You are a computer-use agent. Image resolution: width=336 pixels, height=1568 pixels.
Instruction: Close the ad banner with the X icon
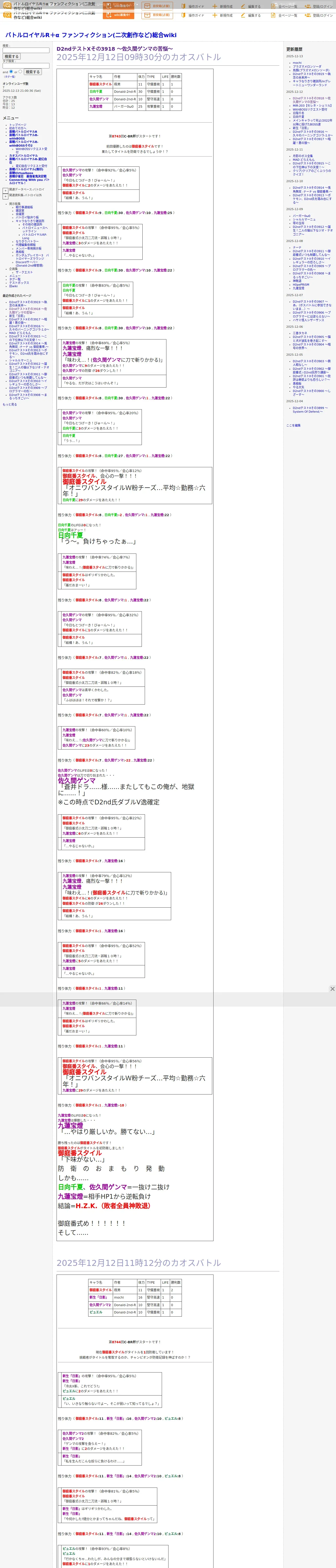click(x=332, y=989)
